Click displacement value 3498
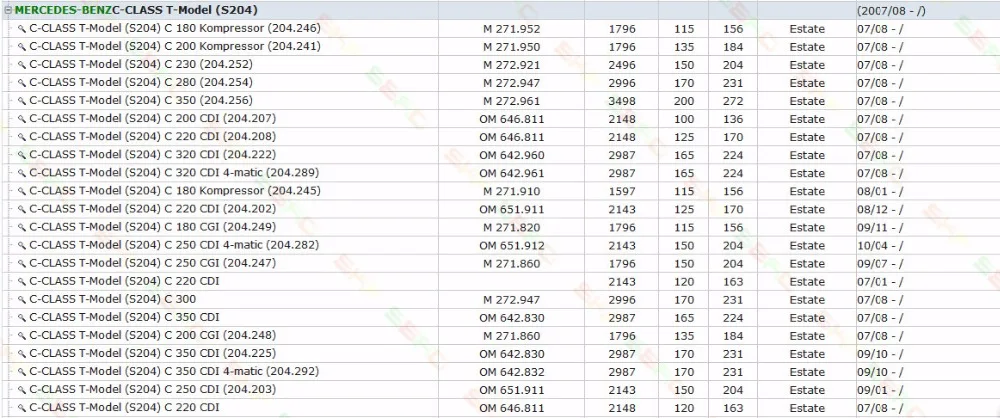Screen dimensions: 1000x418 622,101
